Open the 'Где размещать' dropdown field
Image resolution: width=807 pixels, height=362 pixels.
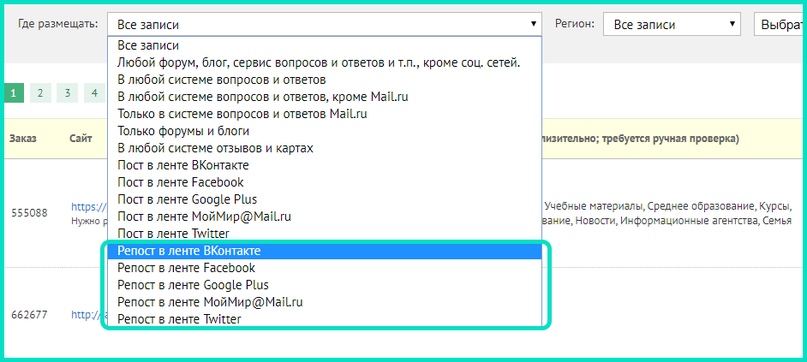pyautogui.click(x=324, y=24)
